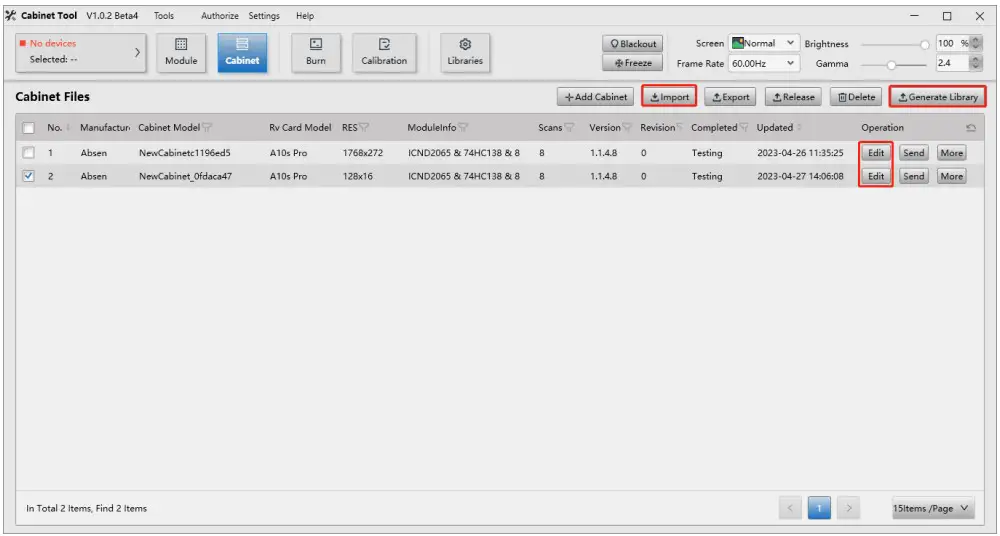This screenshot has width=1000, height=536.
Task: Click the Manufacturer column header
Action: coord(105,128)
